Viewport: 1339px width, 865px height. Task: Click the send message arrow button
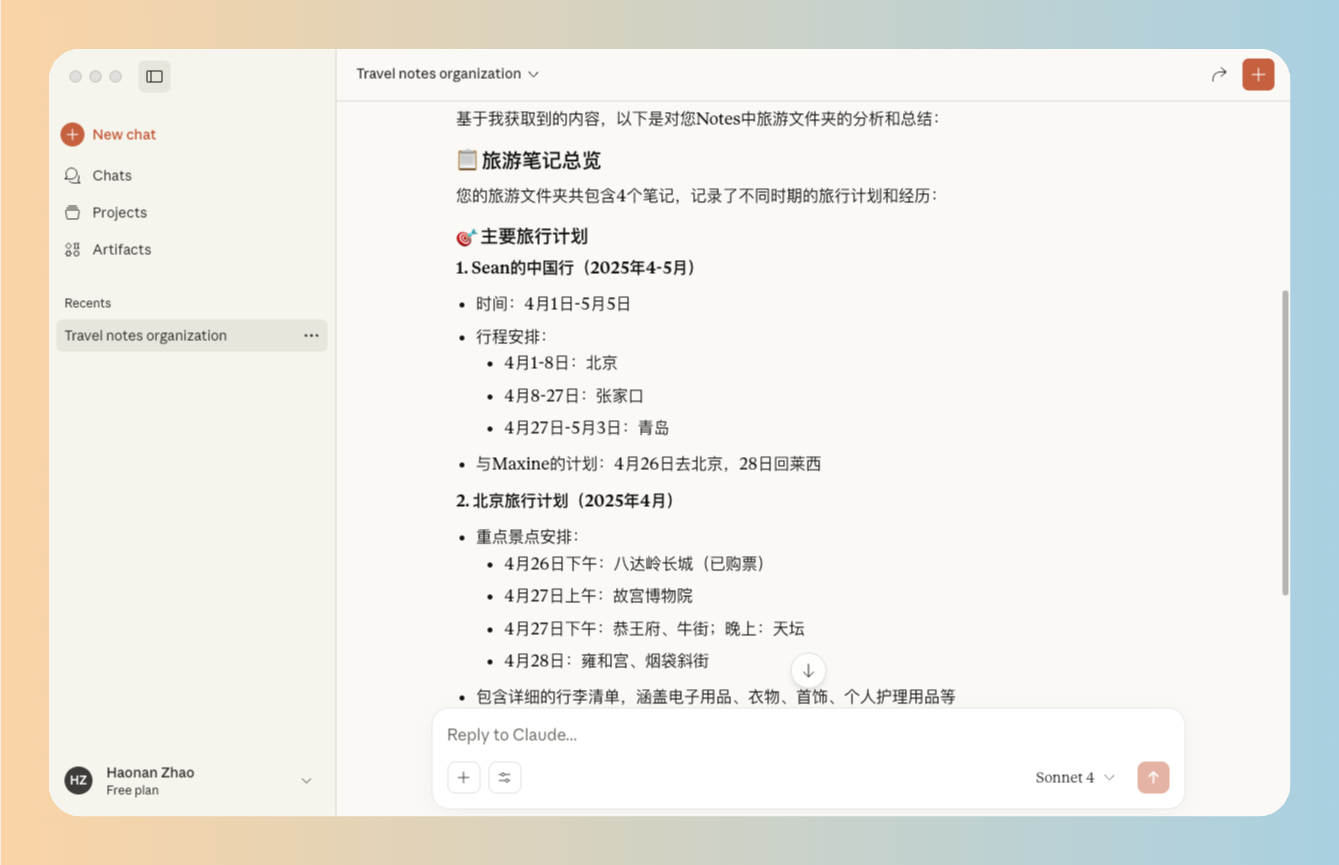coord(1153,777)
